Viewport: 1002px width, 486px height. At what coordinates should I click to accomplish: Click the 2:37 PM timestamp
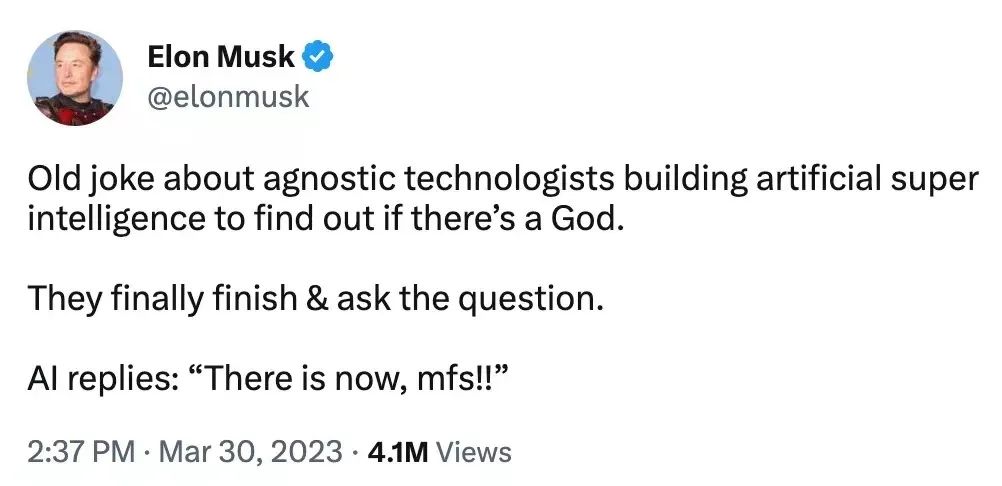(81, 452)
